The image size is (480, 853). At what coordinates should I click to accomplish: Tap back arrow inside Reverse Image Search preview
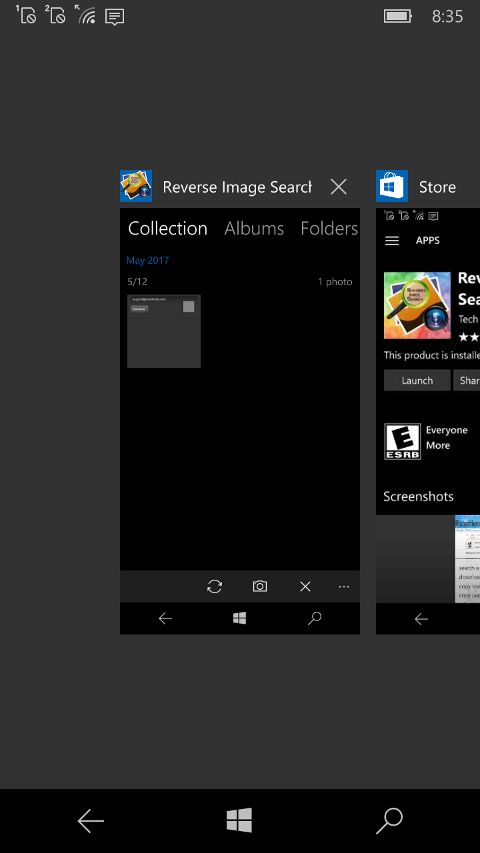tap(165, 619)
